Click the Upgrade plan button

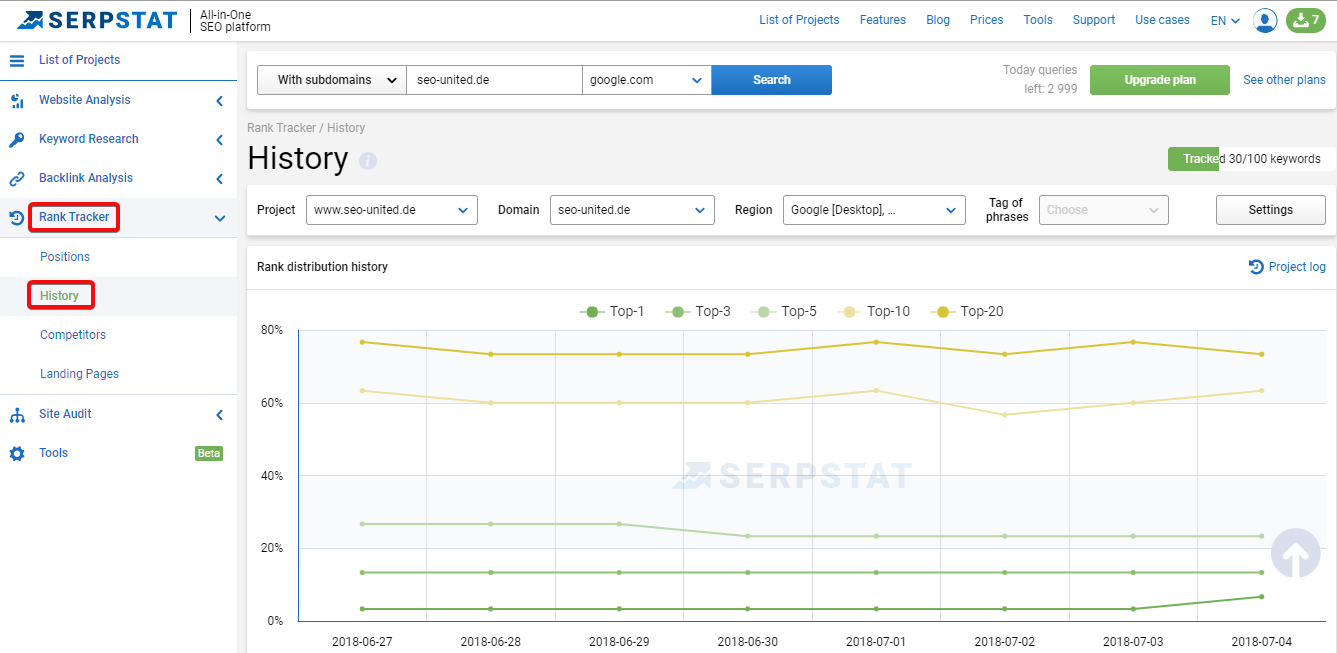[x=1160, y=80]
